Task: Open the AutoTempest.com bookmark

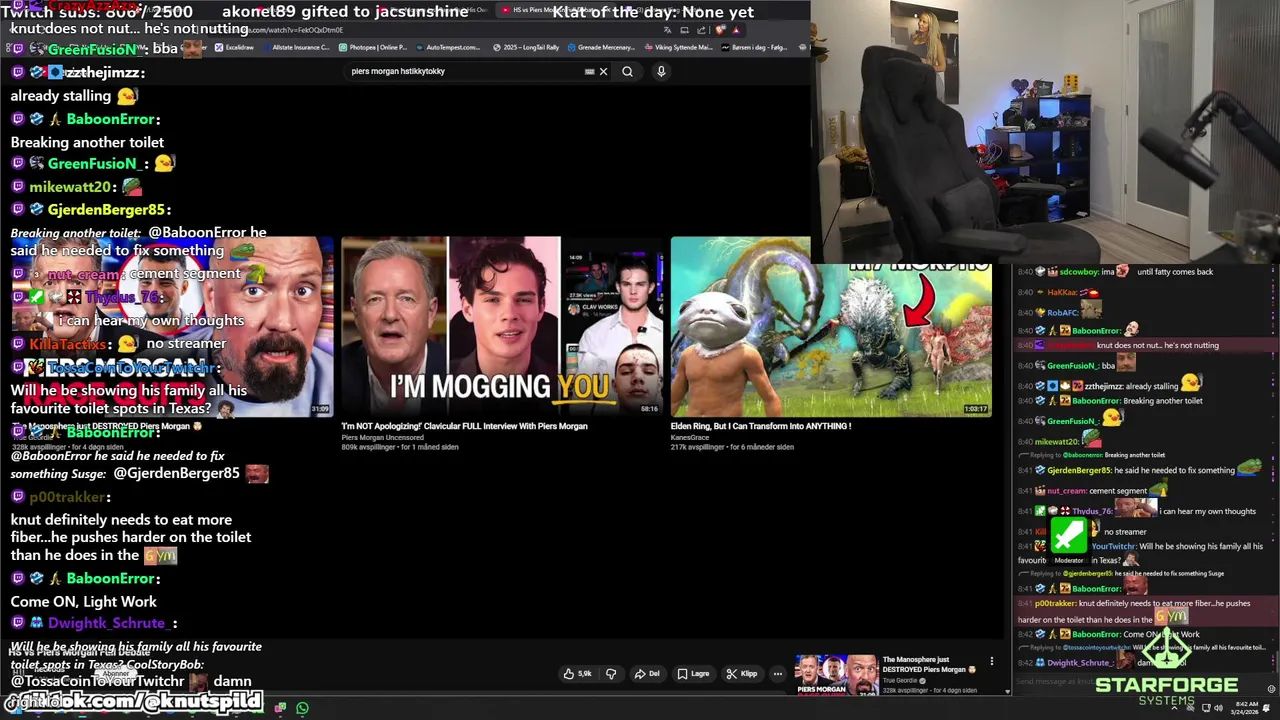Action: 448,47
